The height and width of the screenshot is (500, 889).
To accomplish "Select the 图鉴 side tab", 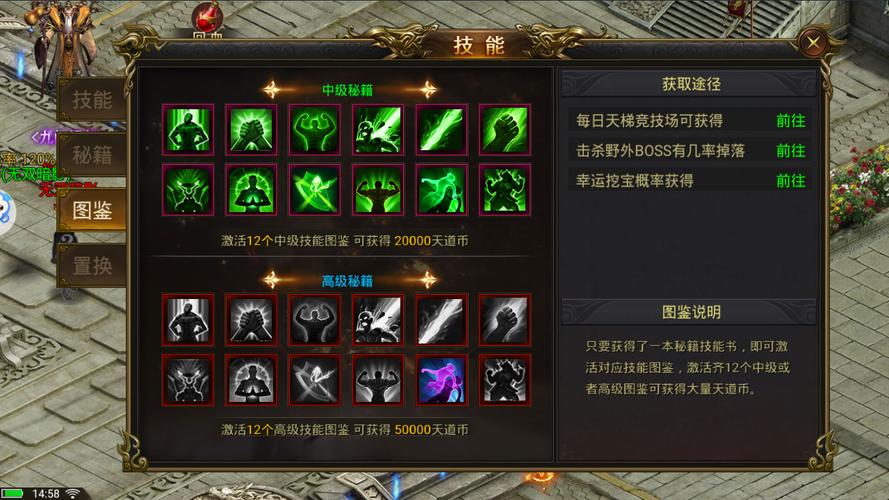I will pyautogui.click(x=92, y=210).
